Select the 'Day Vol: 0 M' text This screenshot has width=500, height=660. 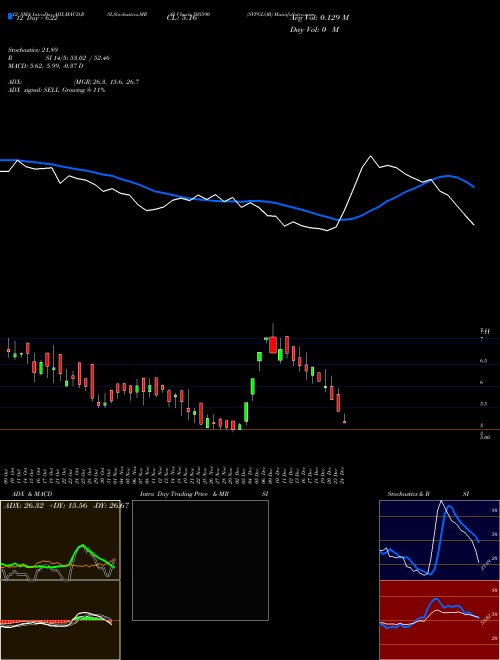(x=314, y=30)
